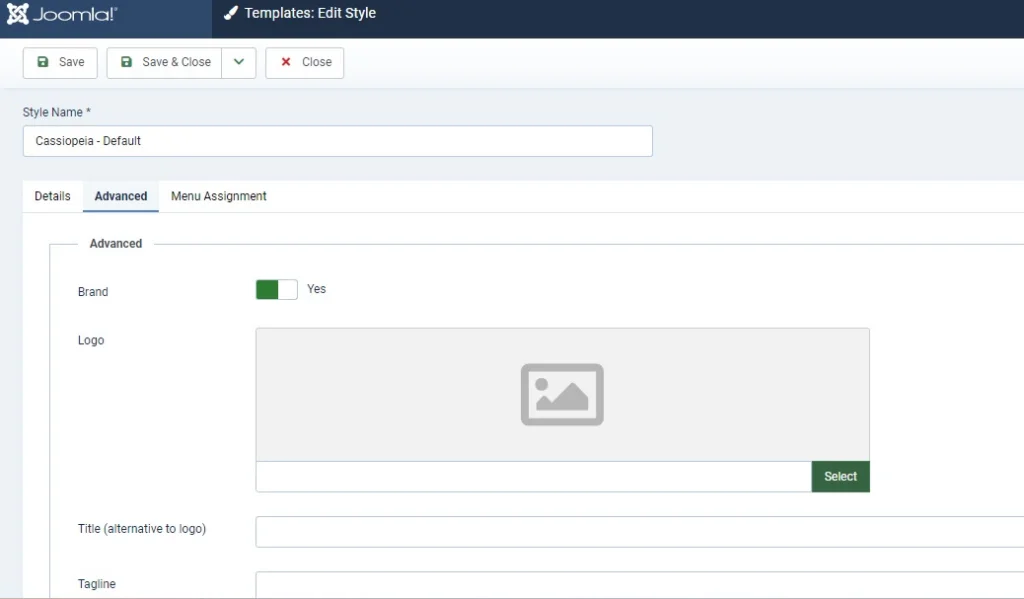Click the 'Advanced' fieldset legend
Image resolution: width=1024 pixels, height=599 pixels.
point(116,244)
